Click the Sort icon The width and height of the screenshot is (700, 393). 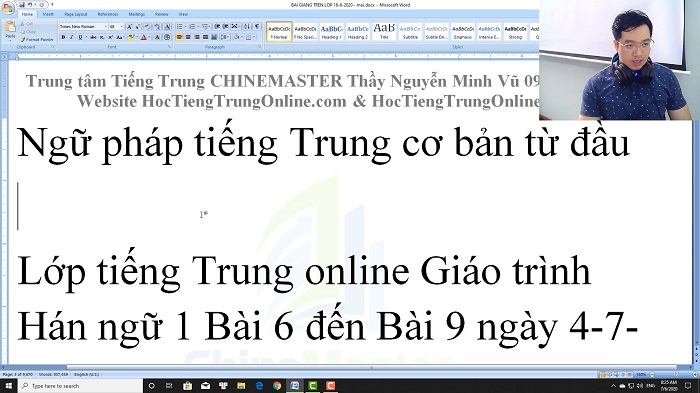247,27
